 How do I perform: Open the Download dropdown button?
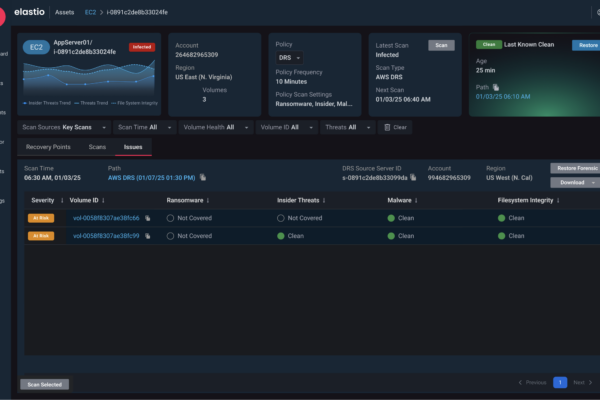click(x=575, y=183)
